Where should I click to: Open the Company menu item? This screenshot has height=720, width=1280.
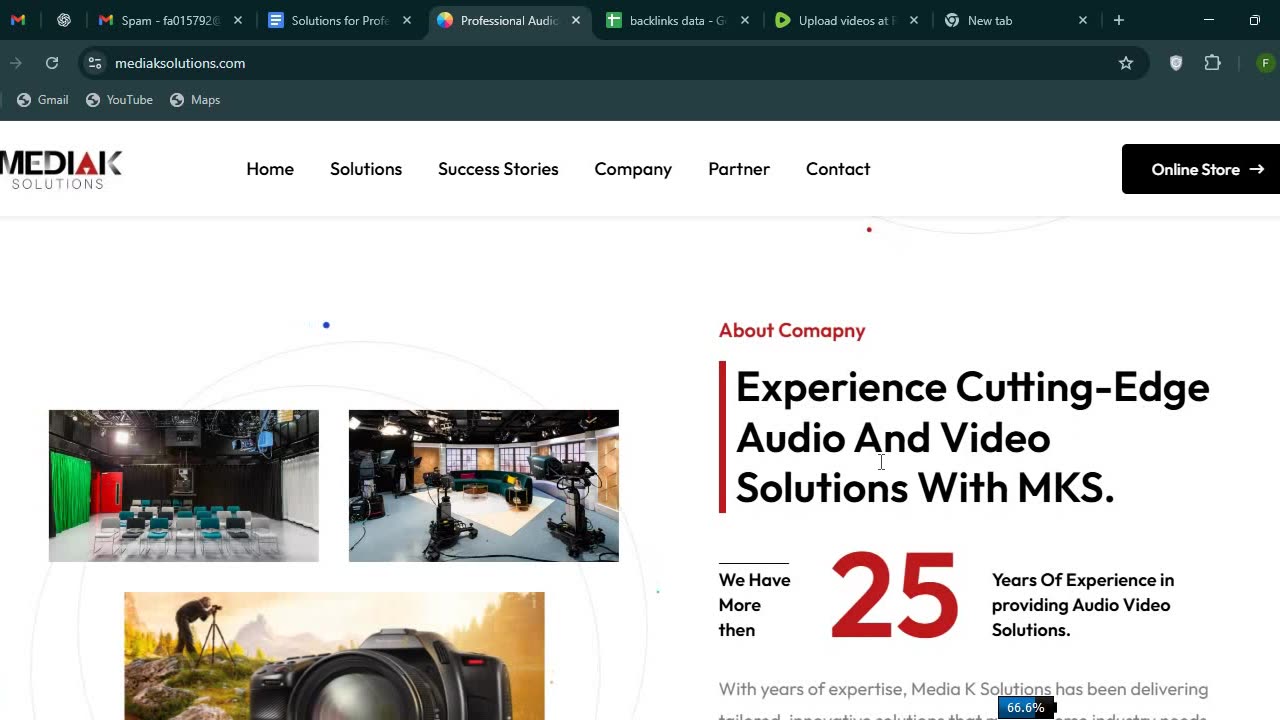pyautogui.click(x=633, y=169)
